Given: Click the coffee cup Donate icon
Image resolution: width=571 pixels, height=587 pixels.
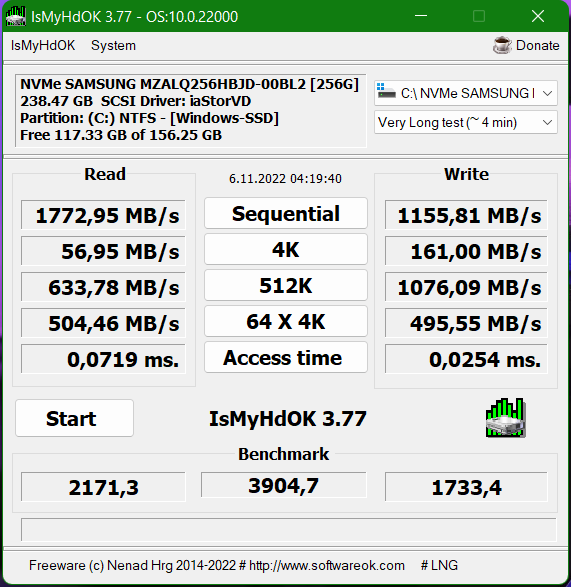Looking at the screenshot, I should coord(502,45).
